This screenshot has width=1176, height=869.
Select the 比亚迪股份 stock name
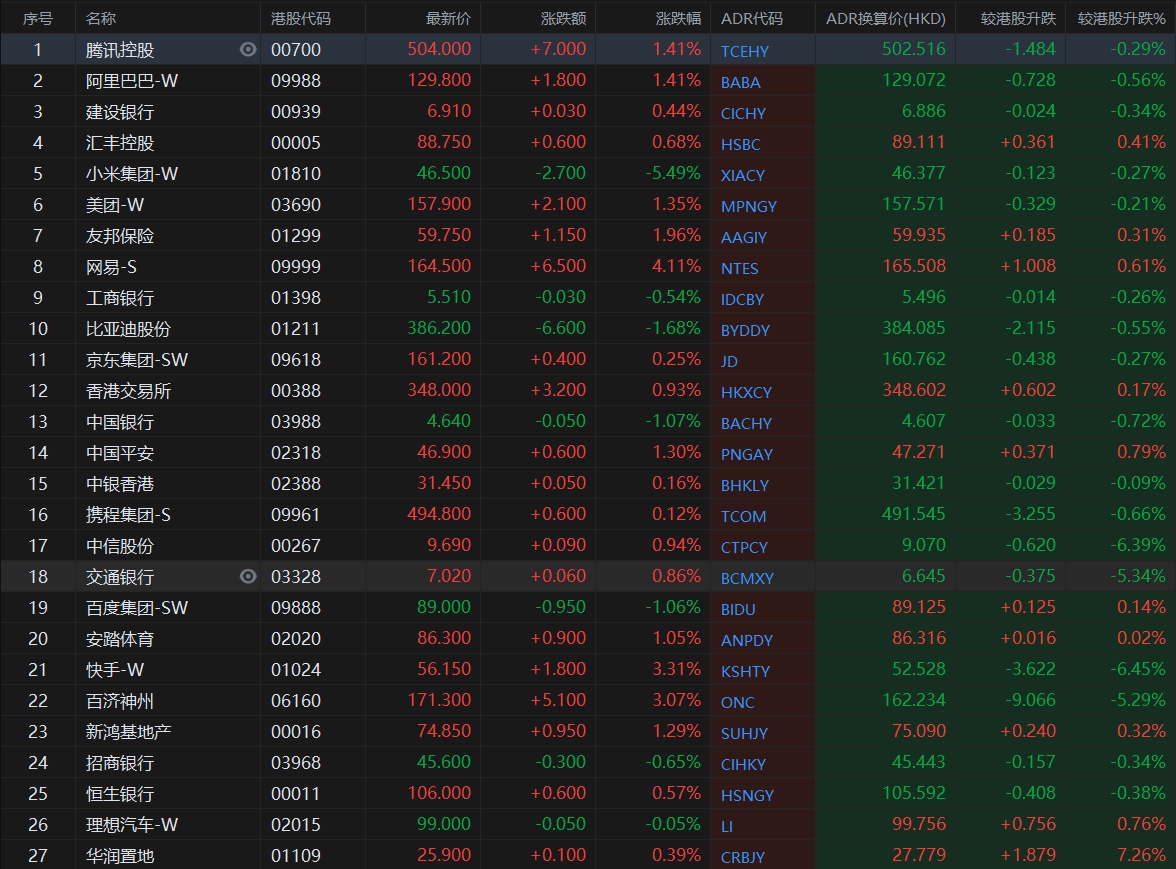click(x=128, y=329)
